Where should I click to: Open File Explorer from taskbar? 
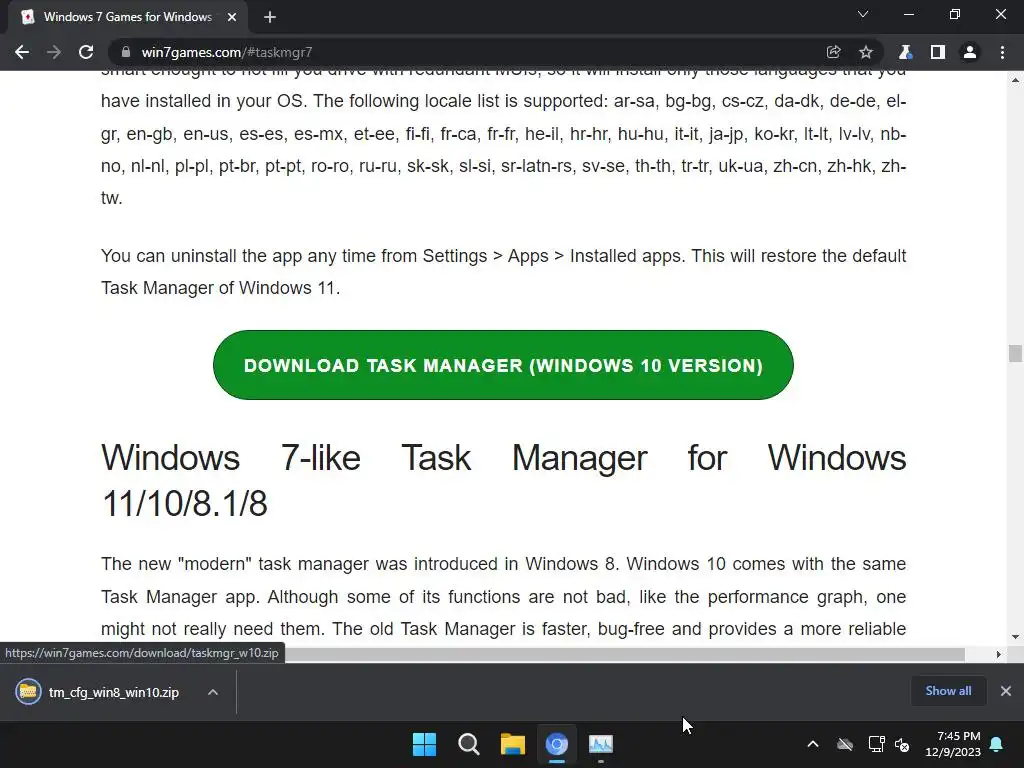513,744
